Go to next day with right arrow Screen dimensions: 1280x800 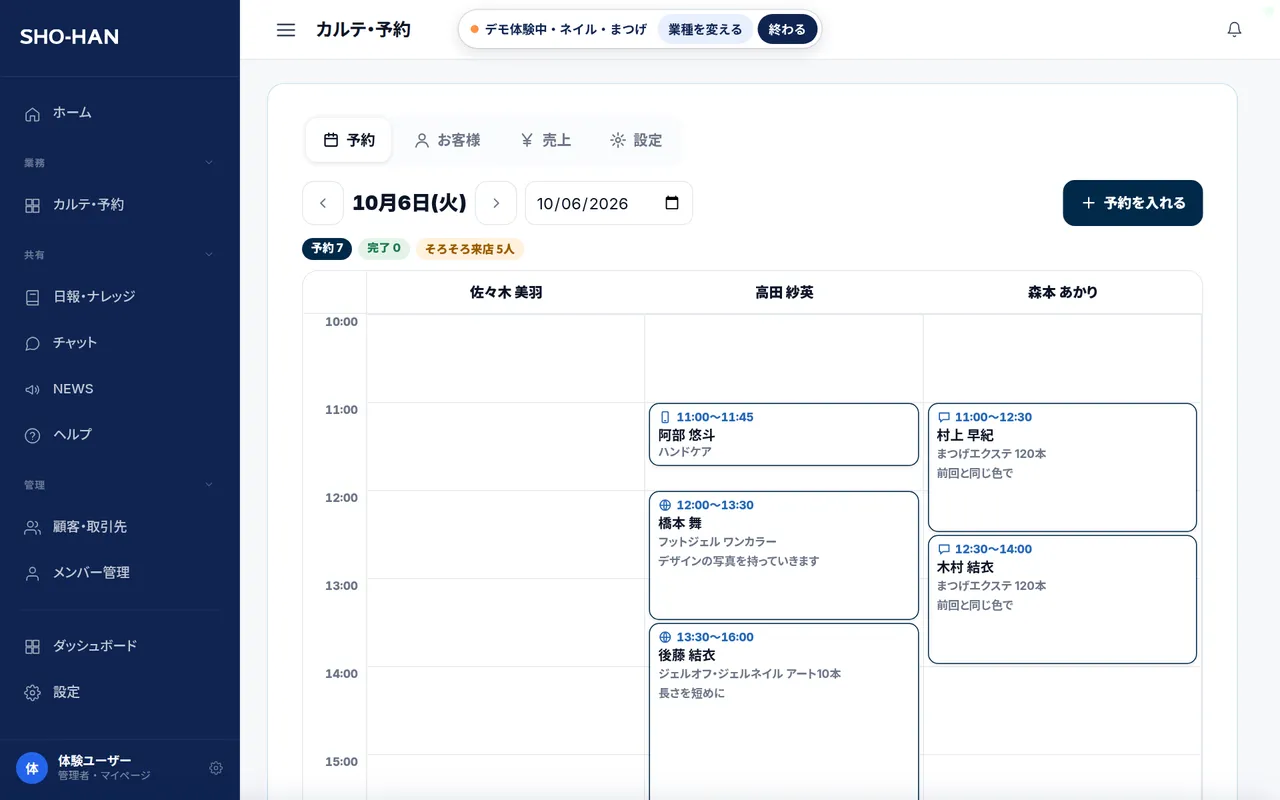click(x=496, y=203)
